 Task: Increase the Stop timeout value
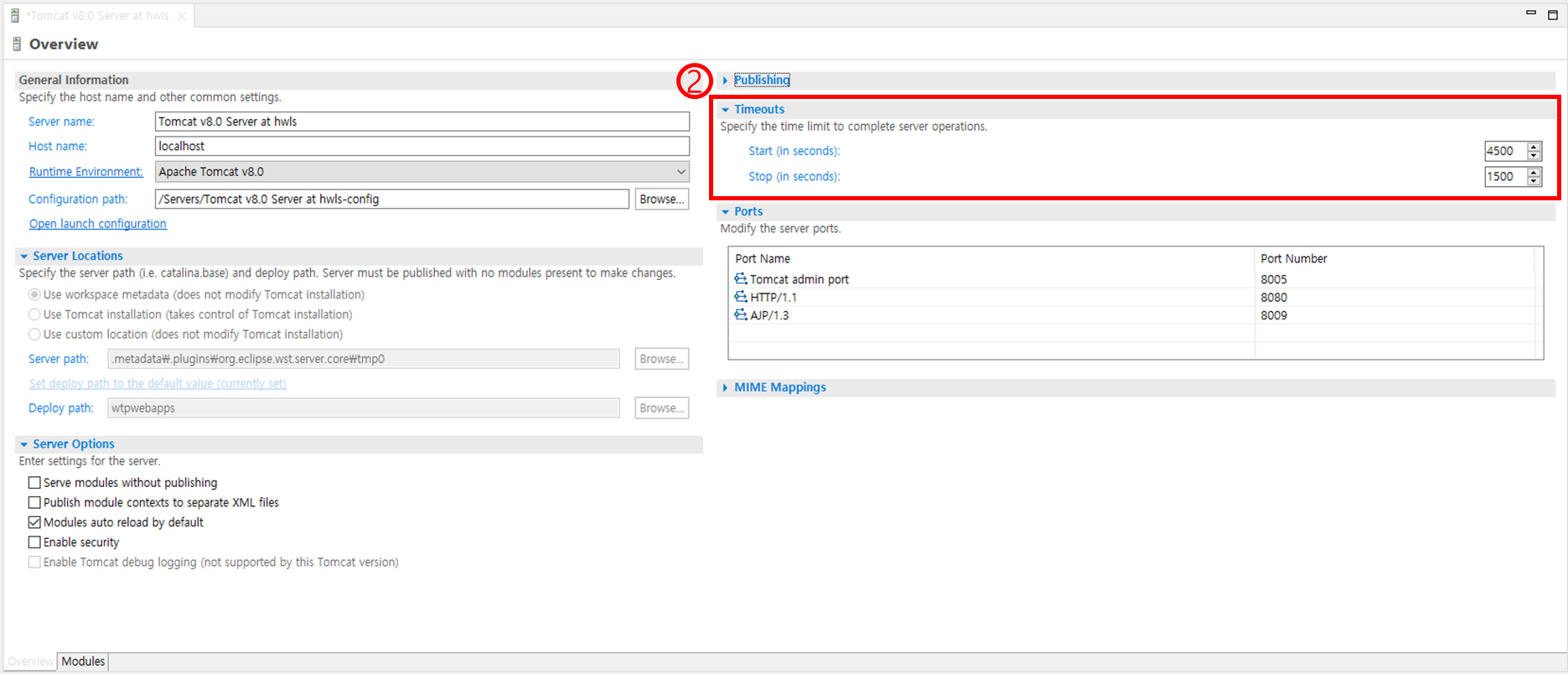tap(1534, 173)
